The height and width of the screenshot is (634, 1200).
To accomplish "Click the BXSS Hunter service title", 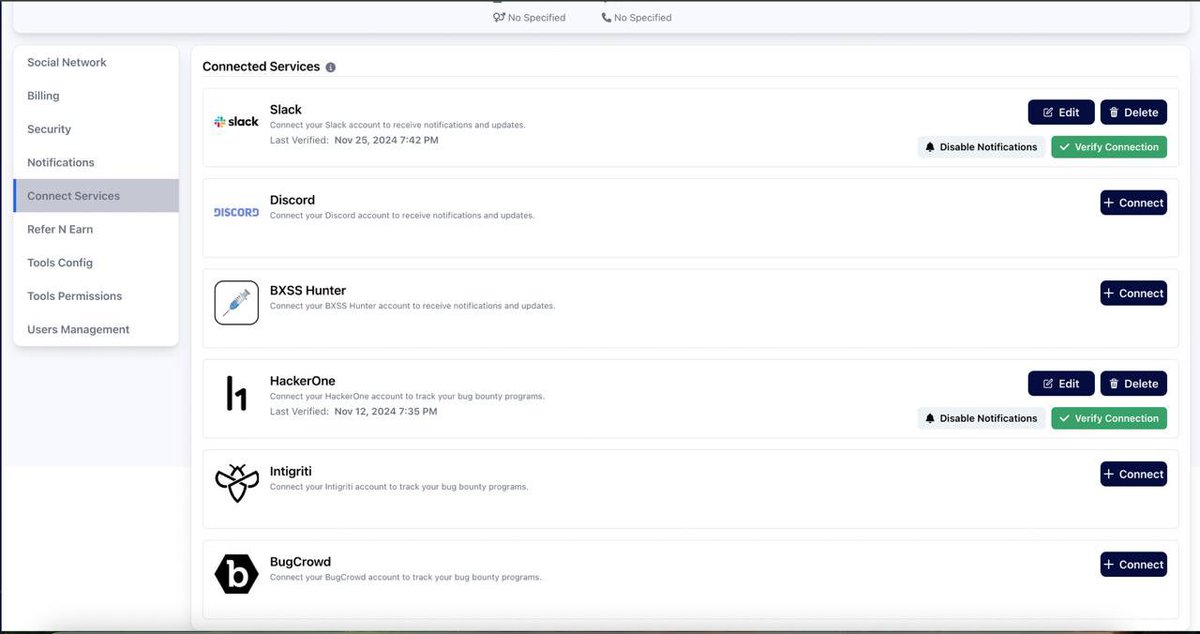I will click(308, 291).
